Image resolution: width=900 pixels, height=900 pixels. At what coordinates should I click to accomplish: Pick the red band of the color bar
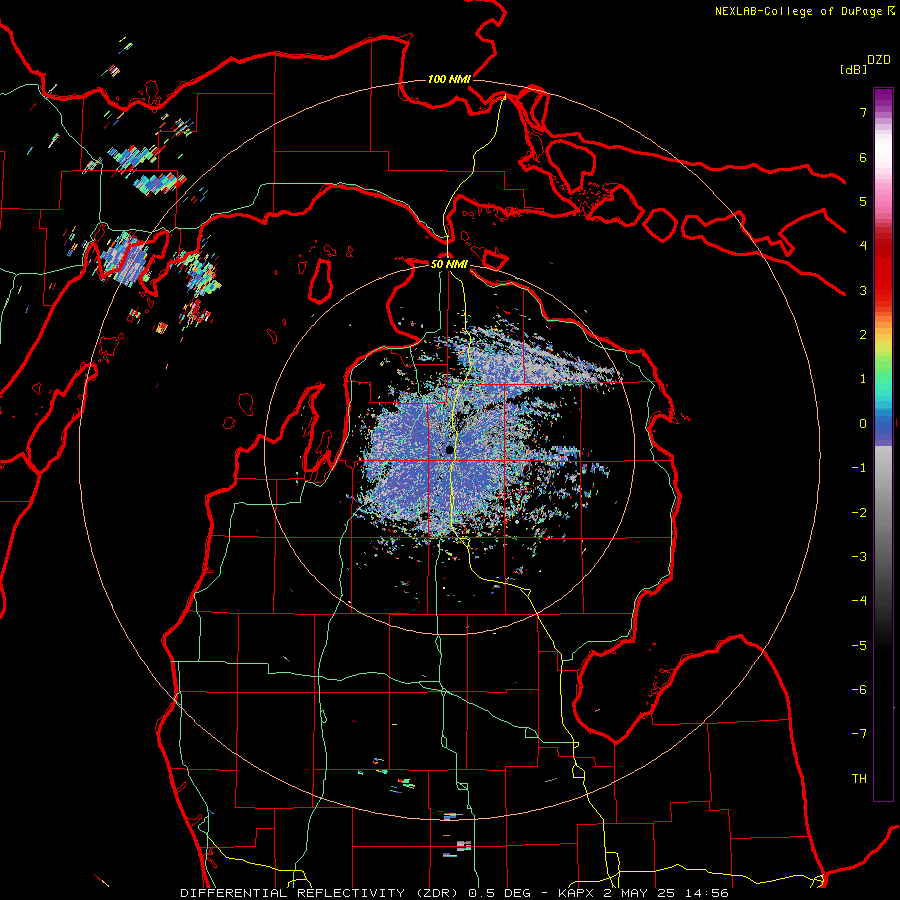click(883, 270)
